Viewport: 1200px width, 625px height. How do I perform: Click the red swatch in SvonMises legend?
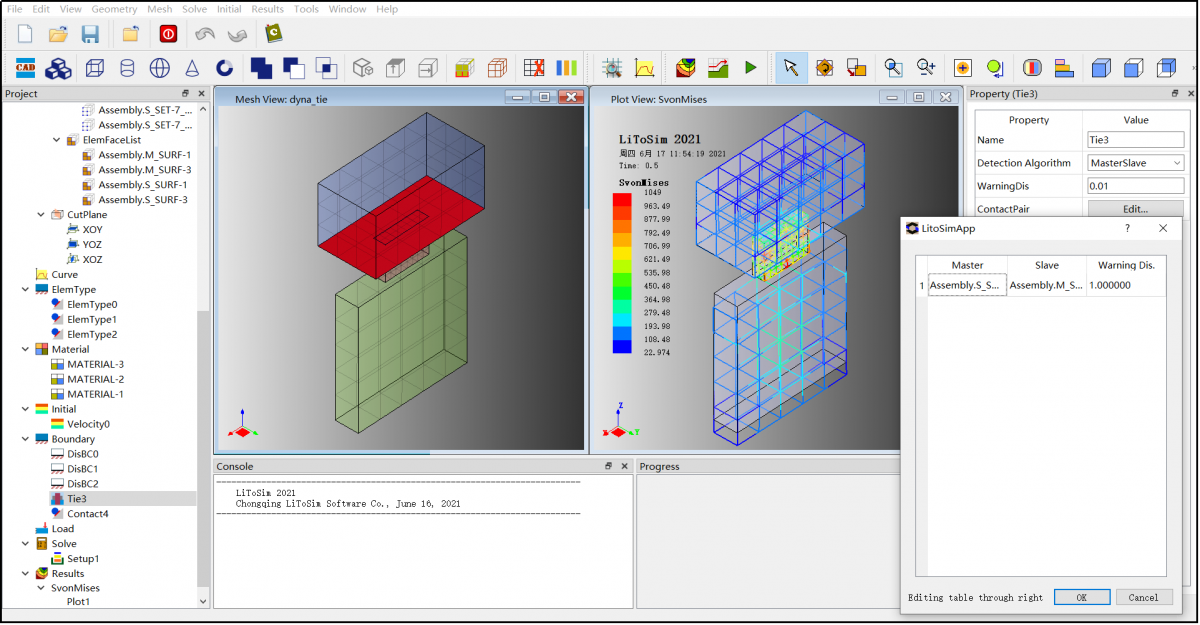tap(622, 200)
